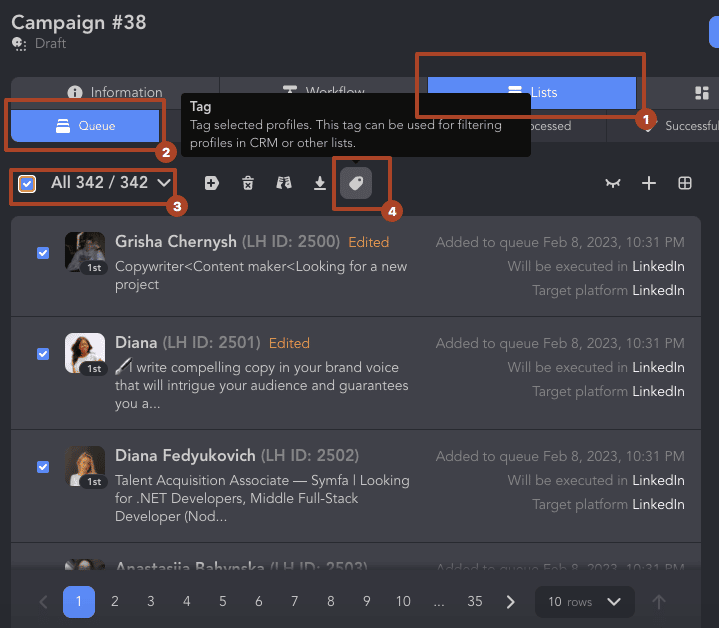
Task: Open the Processed sub-tab
Action: [x=550, y=126]
